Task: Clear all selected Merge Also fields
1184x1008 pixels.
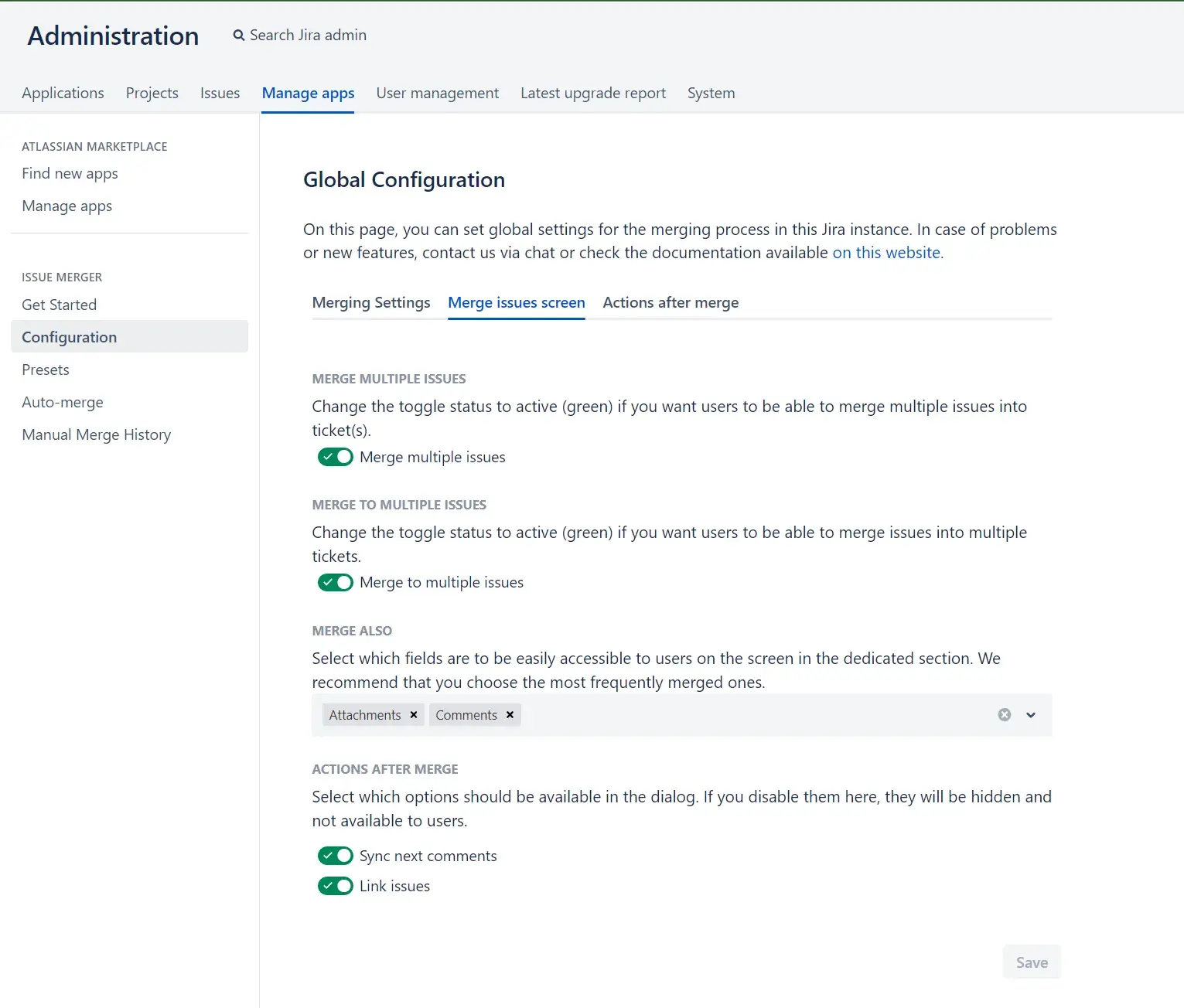Action: (x=1004, y=714)
